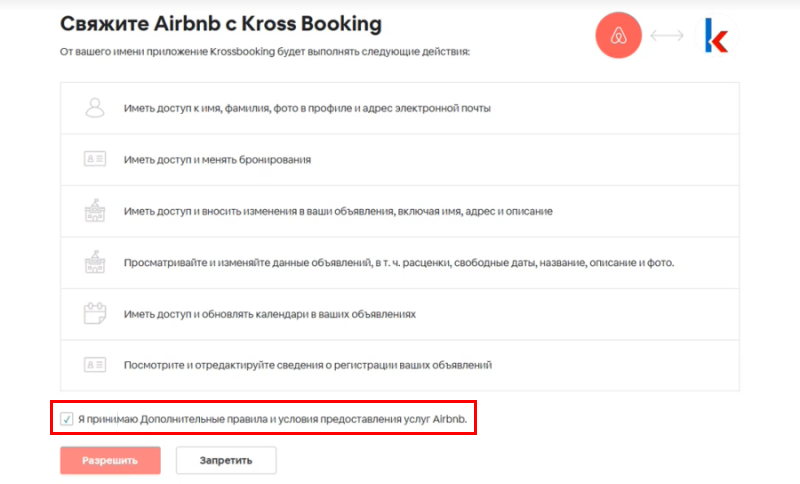The width and height of the screenshot is (800, 484).
Task: Click the person profile icon in first row
Action: 95,108
